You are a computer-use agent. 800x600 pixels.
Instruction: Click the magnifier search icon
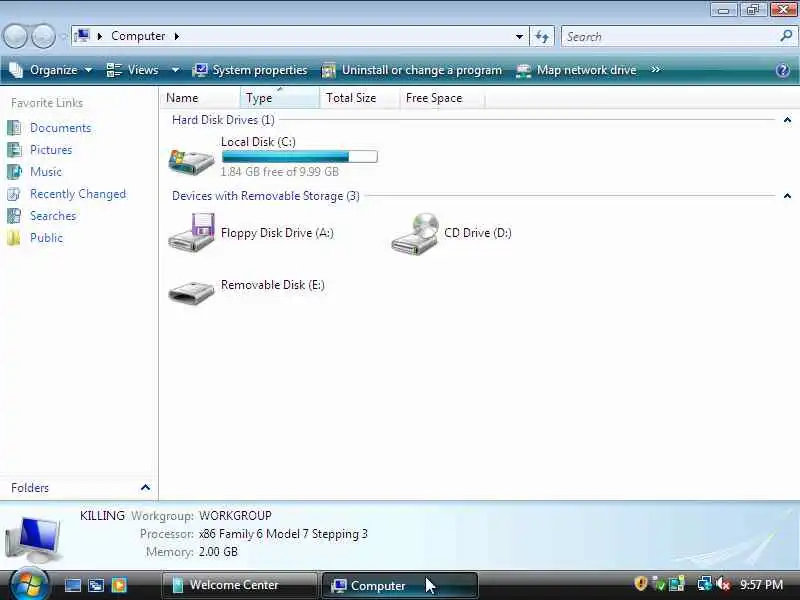[x=786, y=36]
